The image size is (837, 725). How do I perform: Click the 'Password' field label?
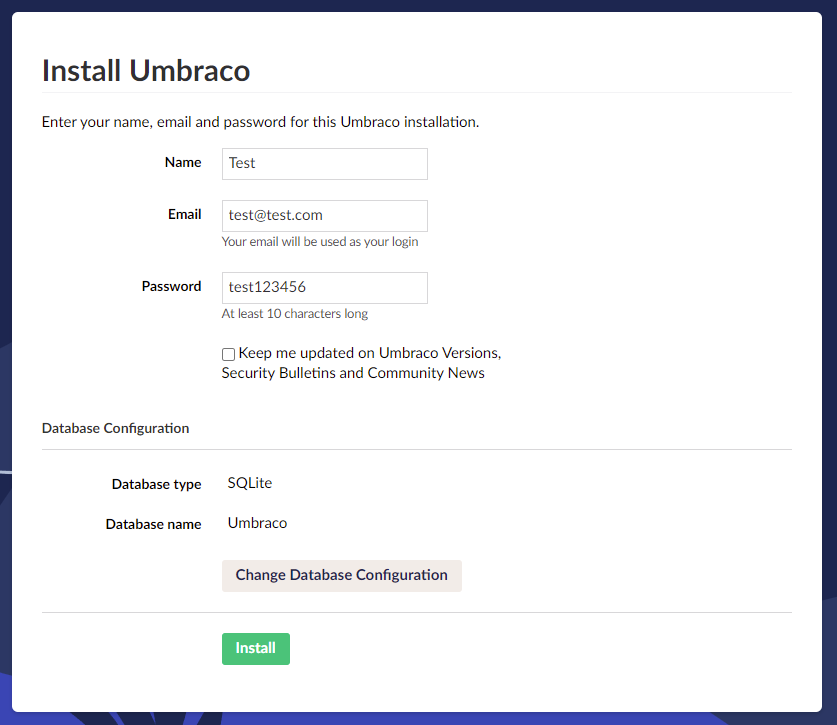point(171,287)
